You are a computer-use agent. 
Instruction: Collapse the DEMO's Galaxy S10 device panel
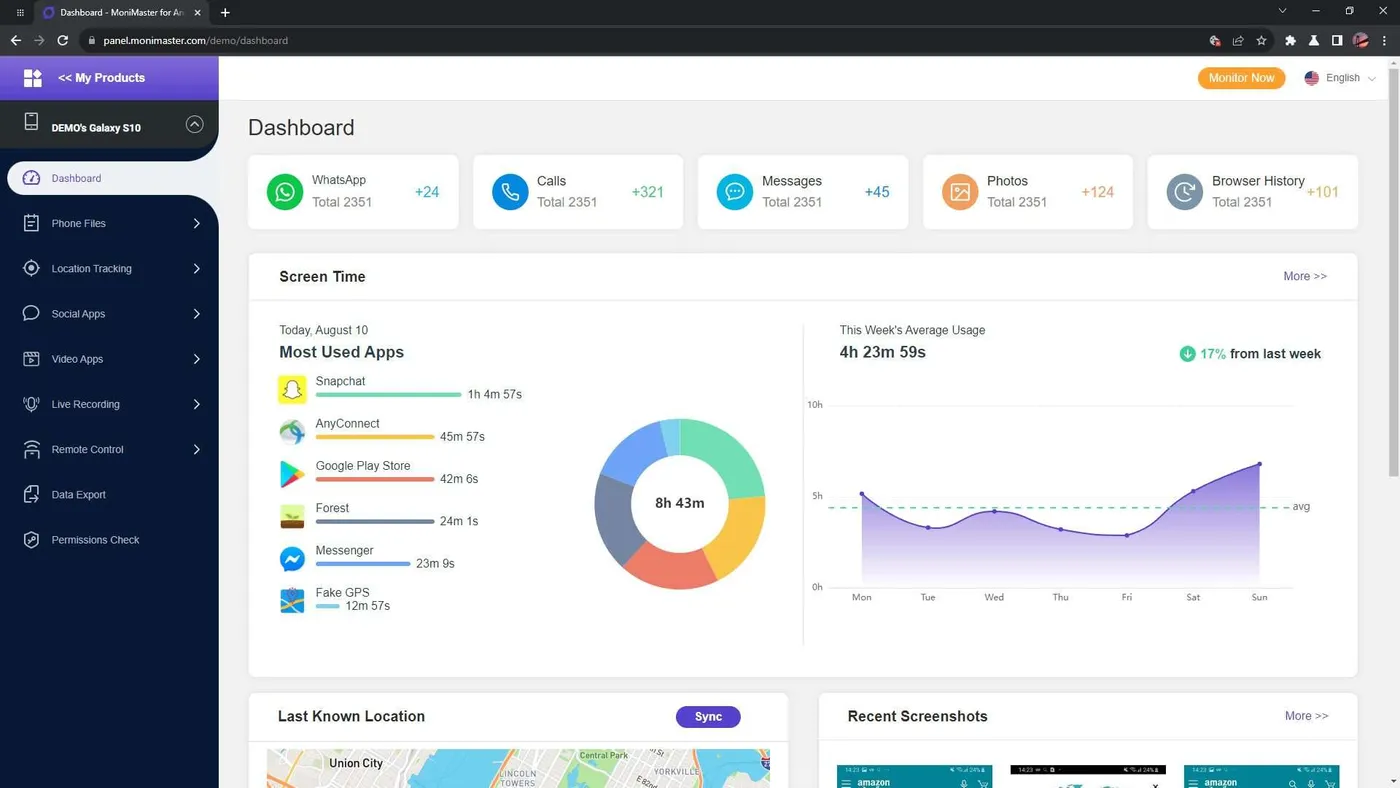tap(195, 125)
